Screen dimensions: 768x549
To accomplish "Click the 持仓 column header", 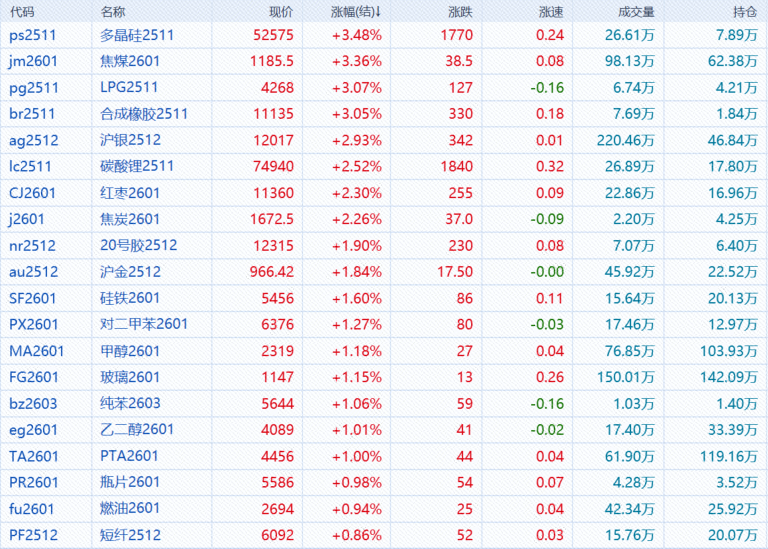I will (745, 11).
